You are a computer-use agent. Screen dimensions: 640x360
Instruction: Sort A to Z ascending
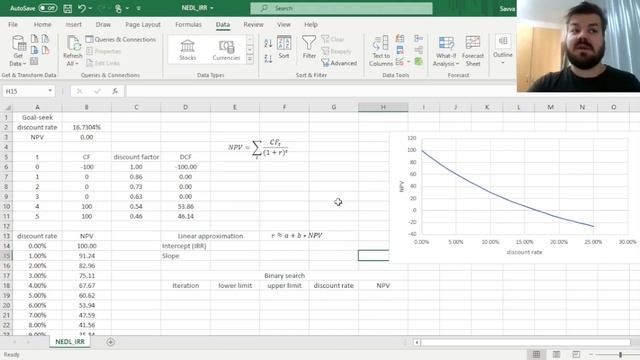click(268, 42)
